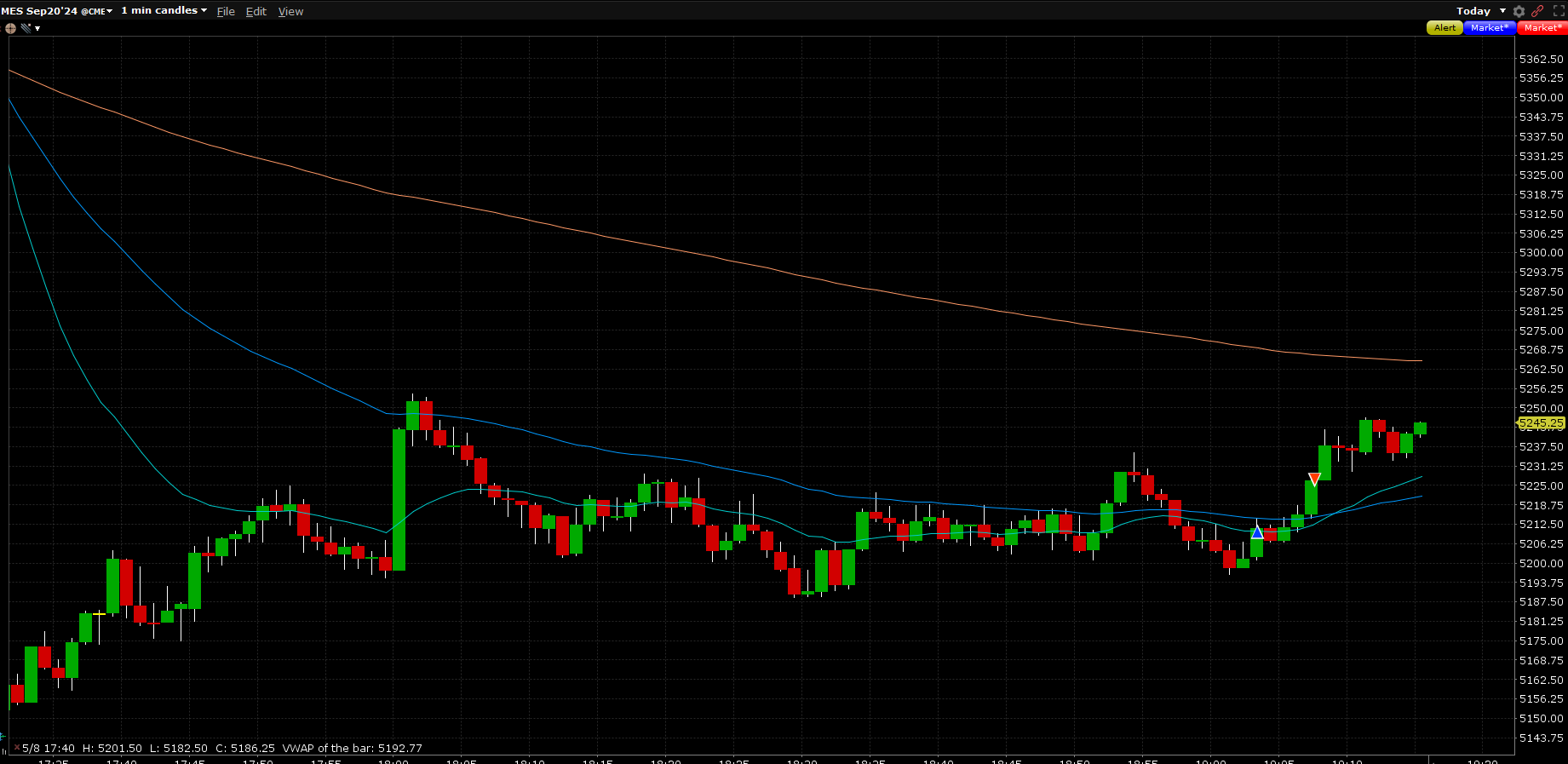Maximize chart with the fullscreen icon
Screen dimensions: 1568x764
[x=1559, y=11]
